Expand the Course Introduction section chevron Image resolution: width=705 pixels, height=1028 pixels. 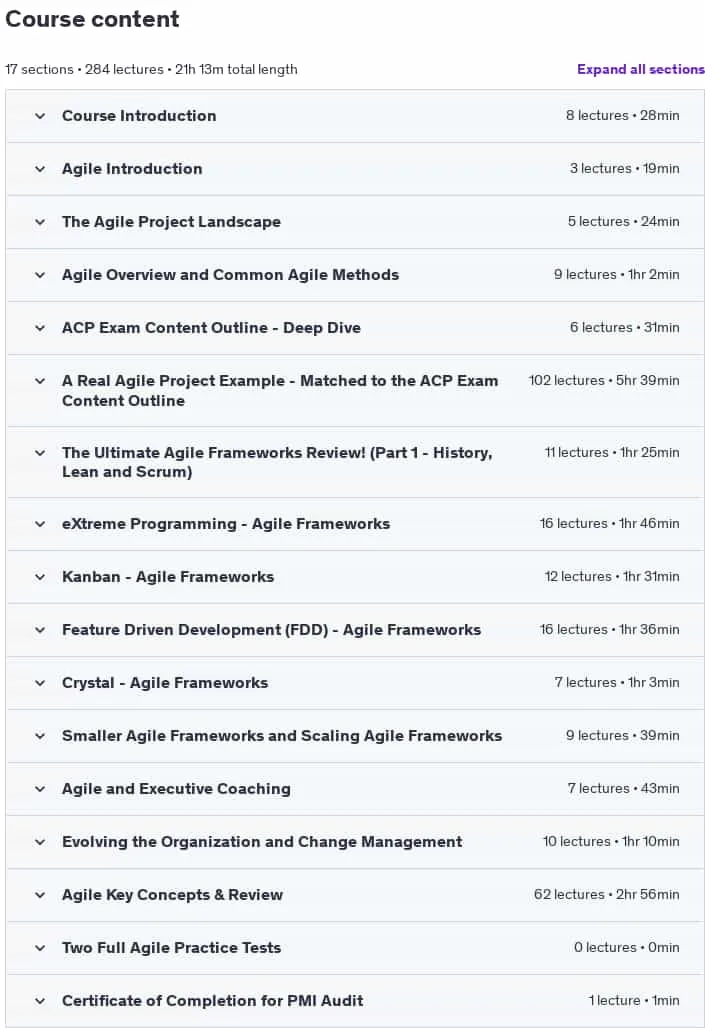pos(40,116)
